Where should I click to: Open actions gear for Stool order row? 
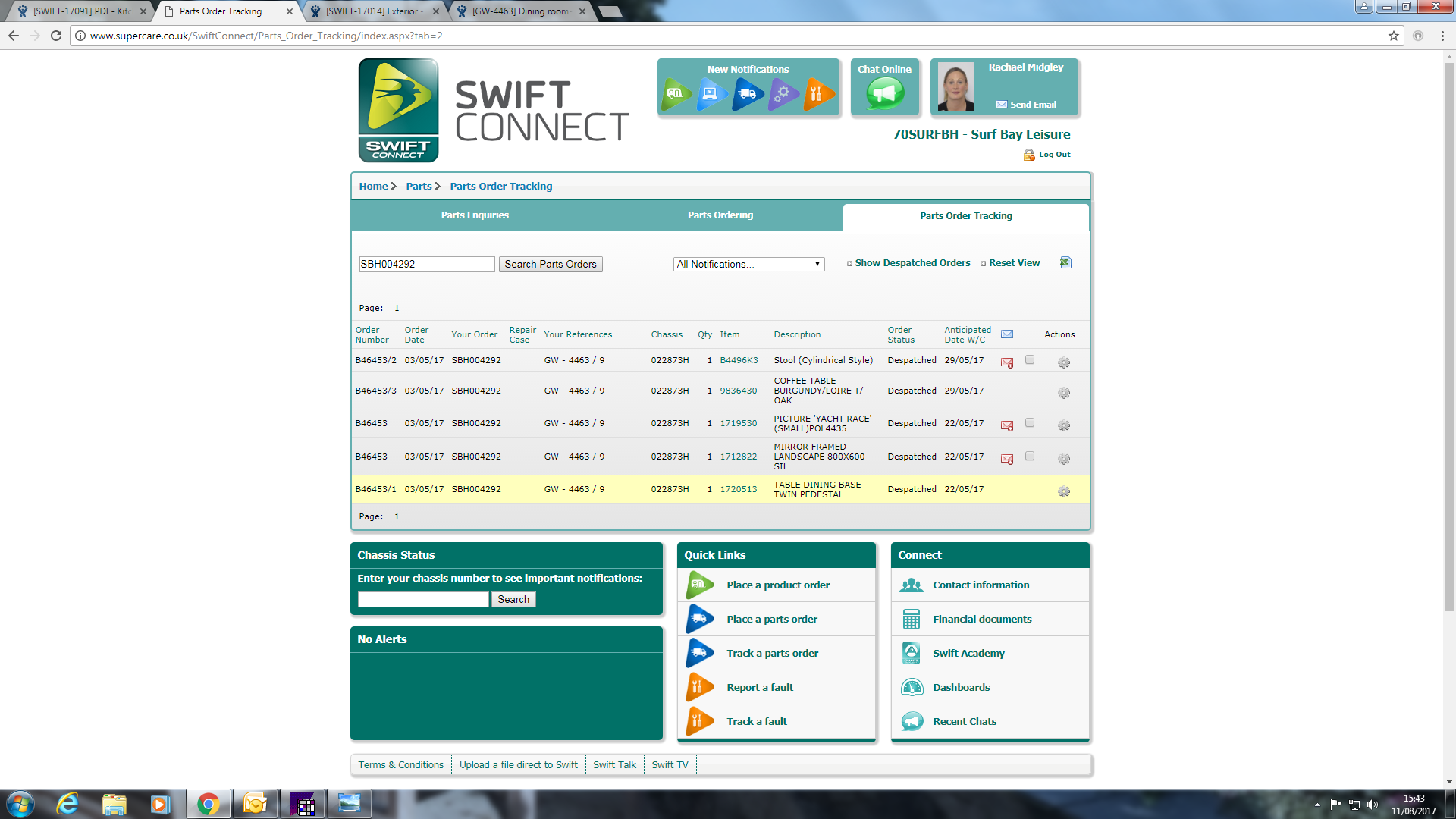point(1064,362)
